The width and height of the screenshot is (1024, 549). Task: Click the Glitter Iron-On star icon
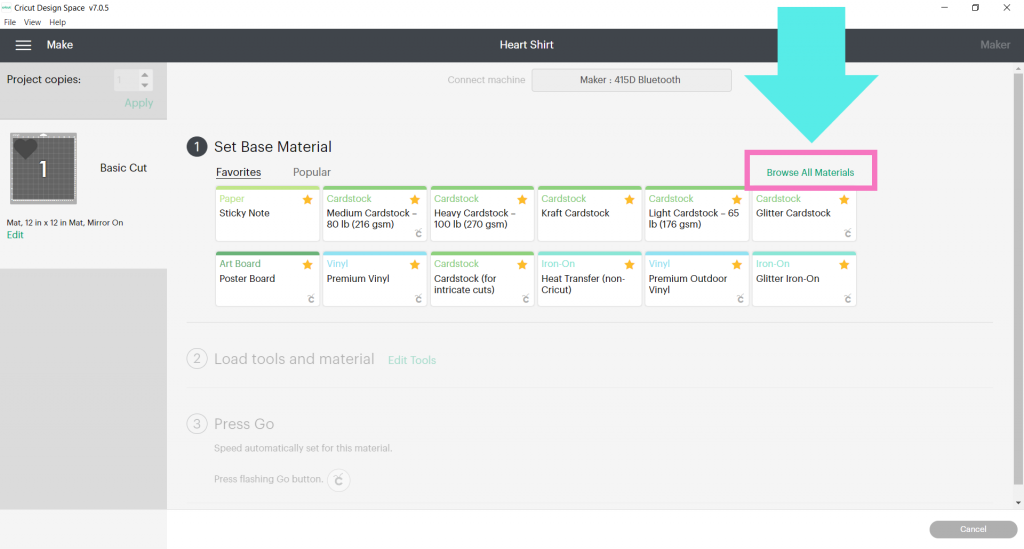(x=844, y=264)
